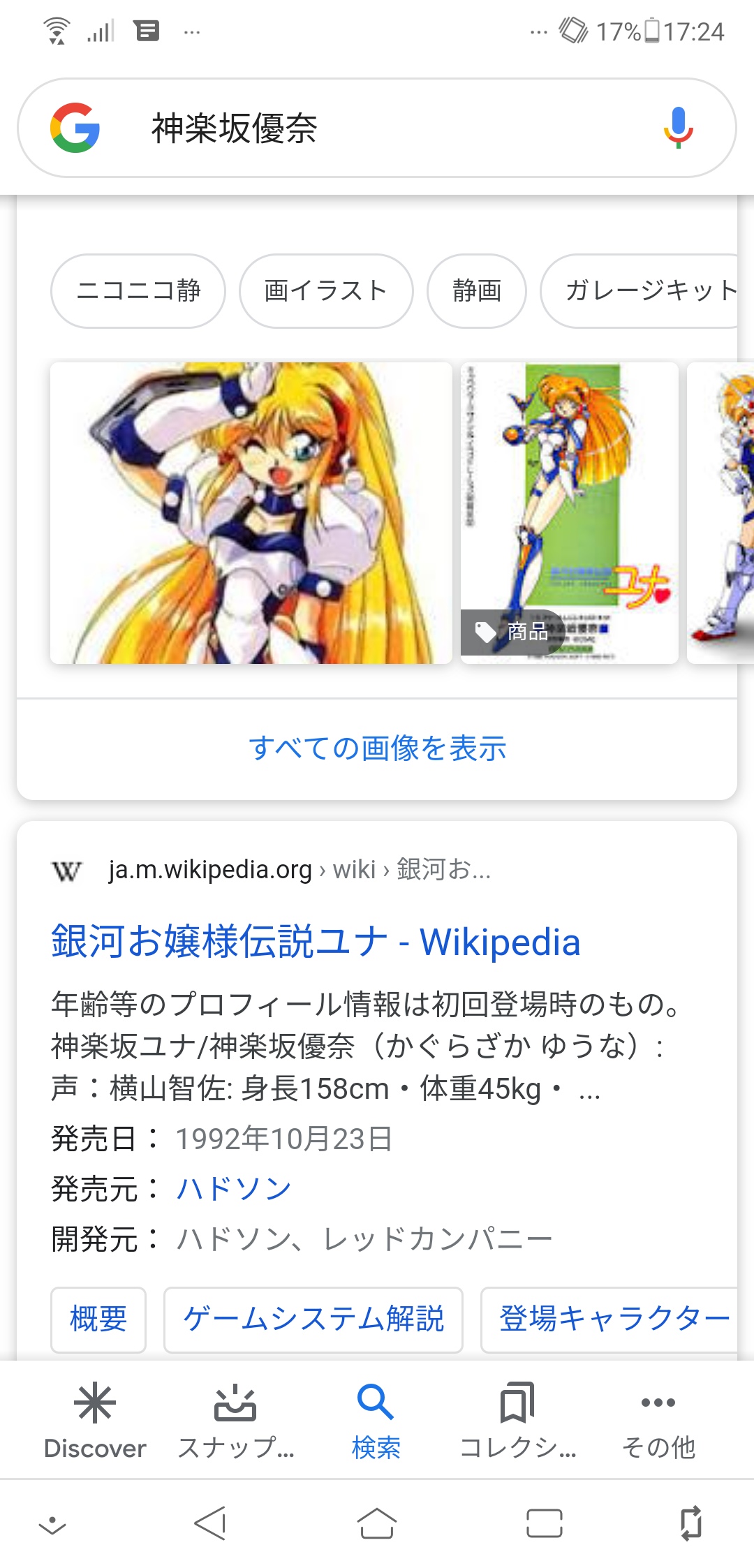Follow the ハドソン publisher link
The image size is (754, 1568).
point(233,1189)
